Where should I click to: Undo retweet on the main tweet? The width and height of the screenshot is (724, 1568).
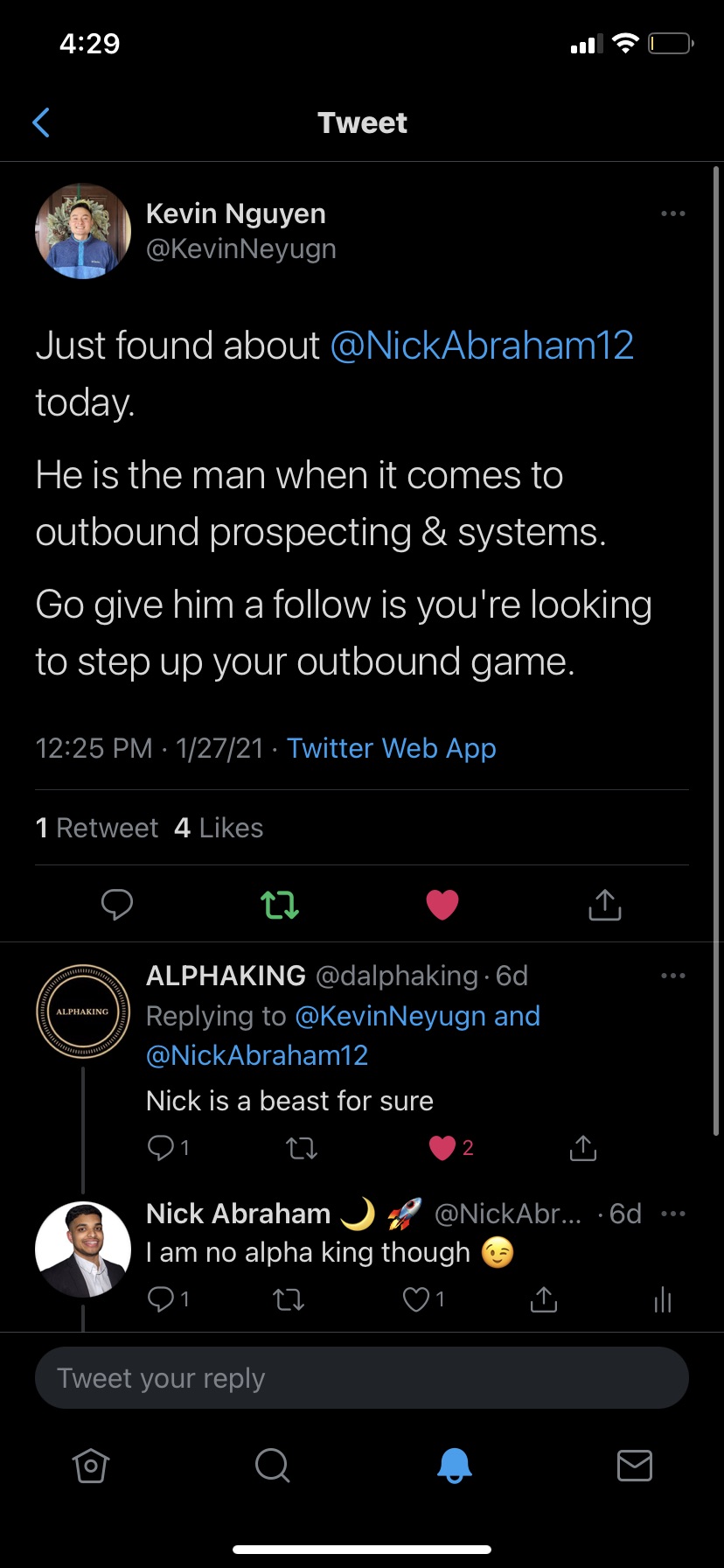280,904
